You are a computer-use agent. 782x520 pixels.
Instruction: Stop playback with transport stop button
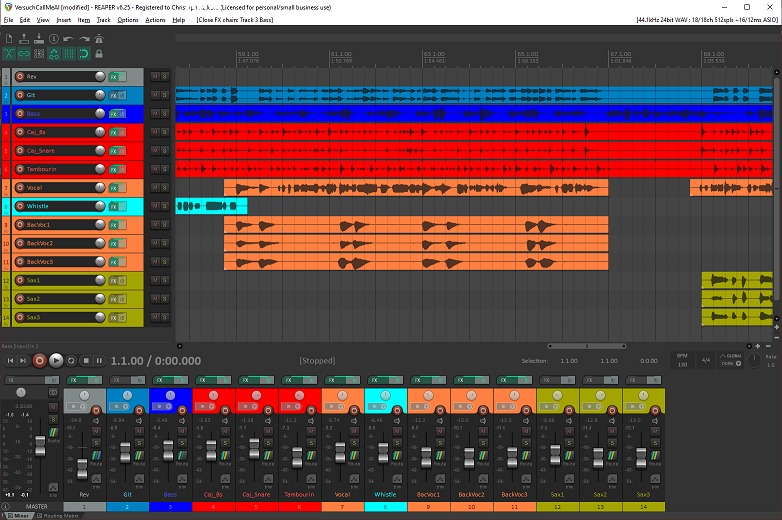point(86,360)
